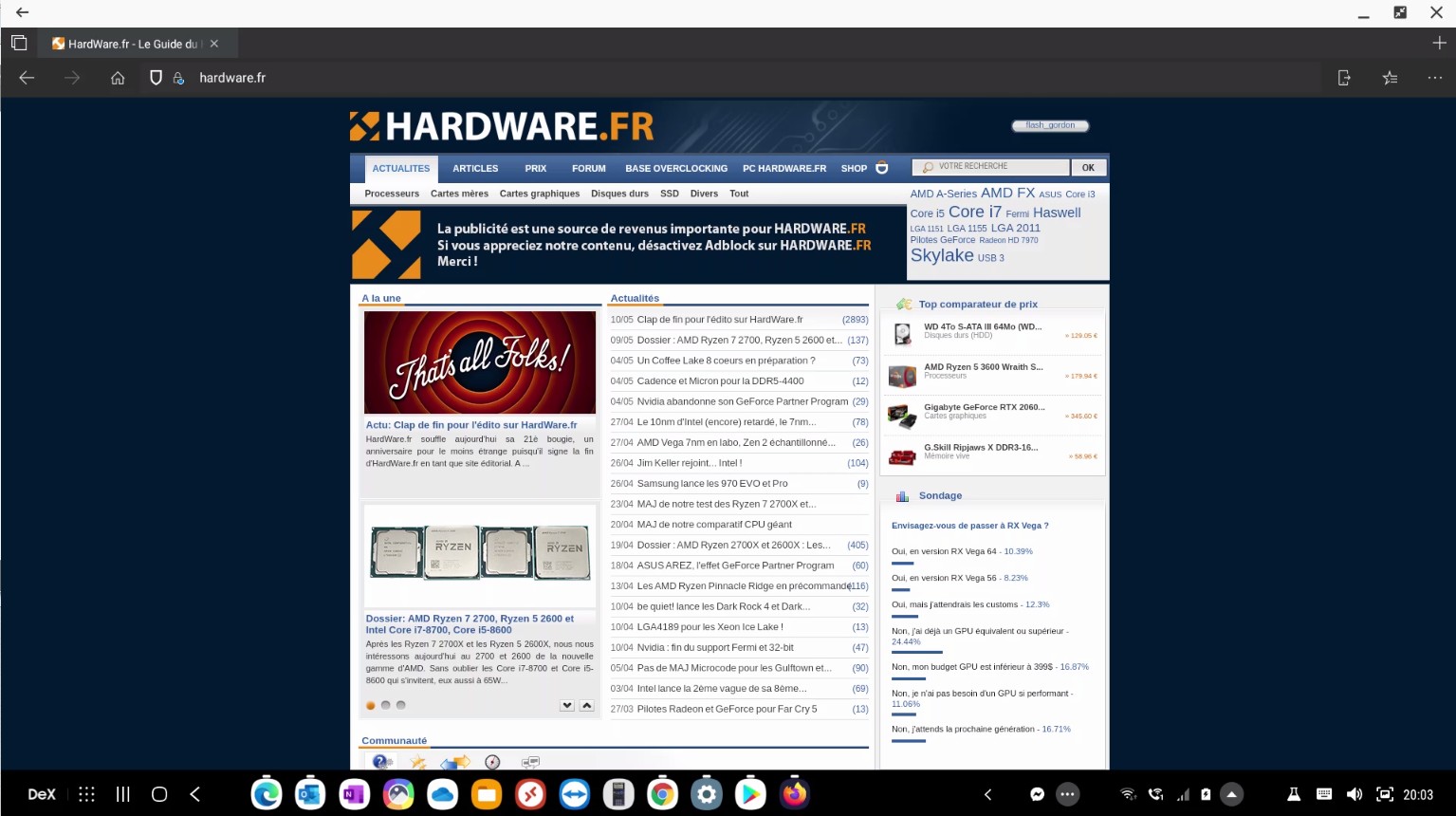This screenshot has height=816, width=1456.
Task: Select the second gray carousel dot
Action: coord(385,705)
